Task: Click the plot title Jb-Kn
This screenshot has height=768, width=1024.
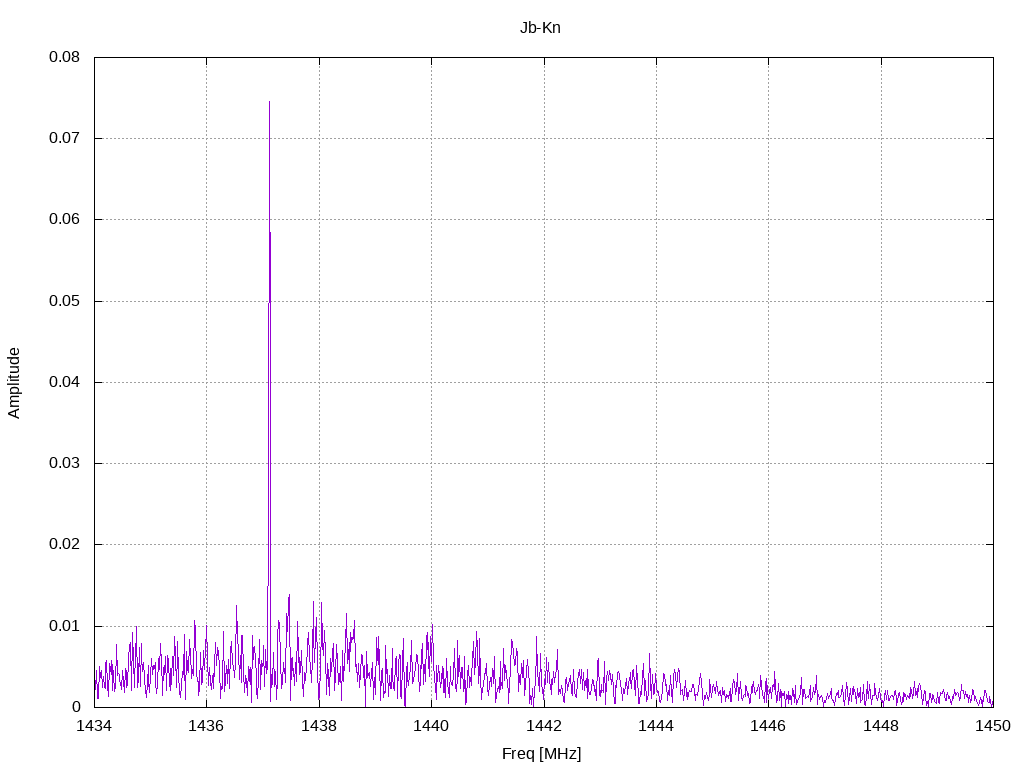Action: (x=540, y=27)
